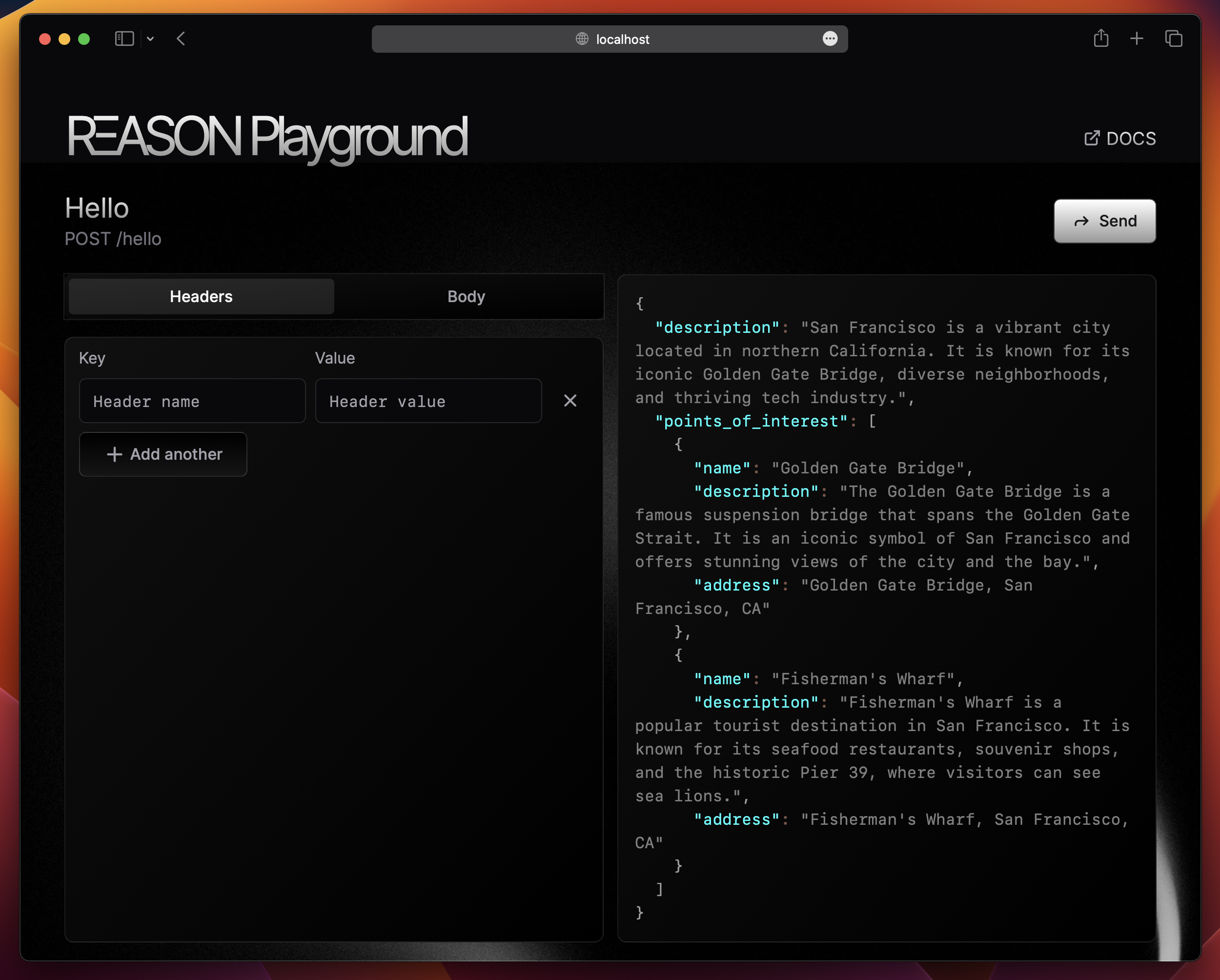Viewport: 1220px width, 980px height.
Task: Click the green fullscreen window button
Action: [x=84, y=39]
